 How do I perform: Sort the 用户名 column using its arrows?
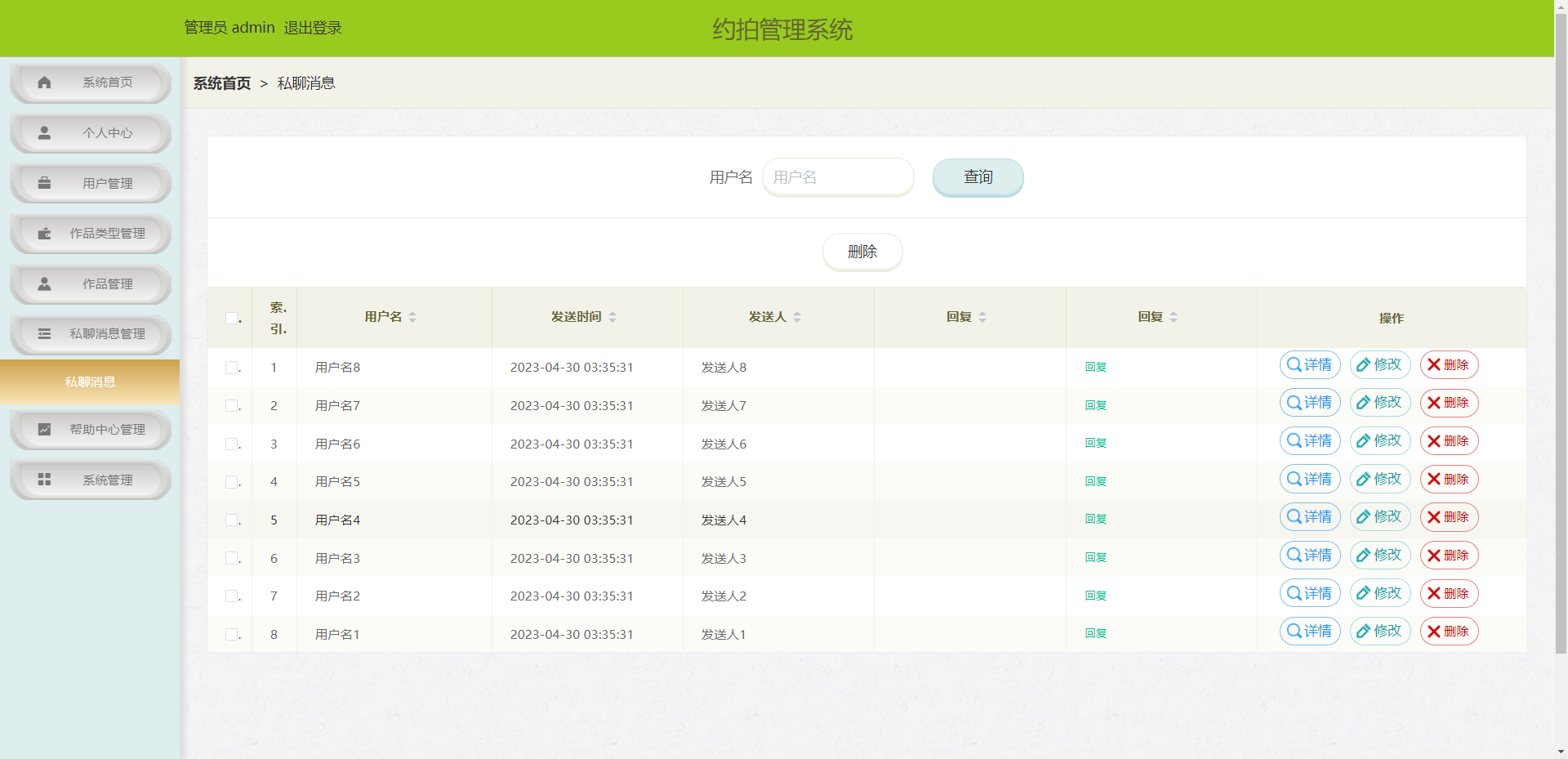tap(412, 317)
